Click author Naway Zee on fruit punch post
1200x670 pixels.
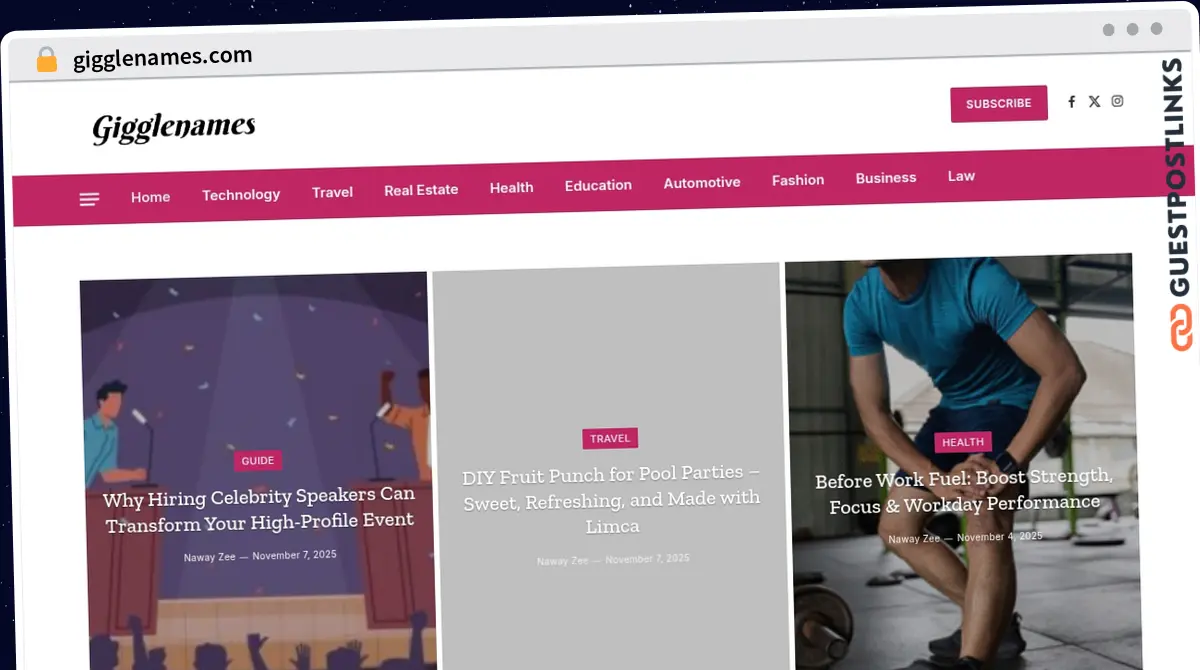click(x=562, y=561)
